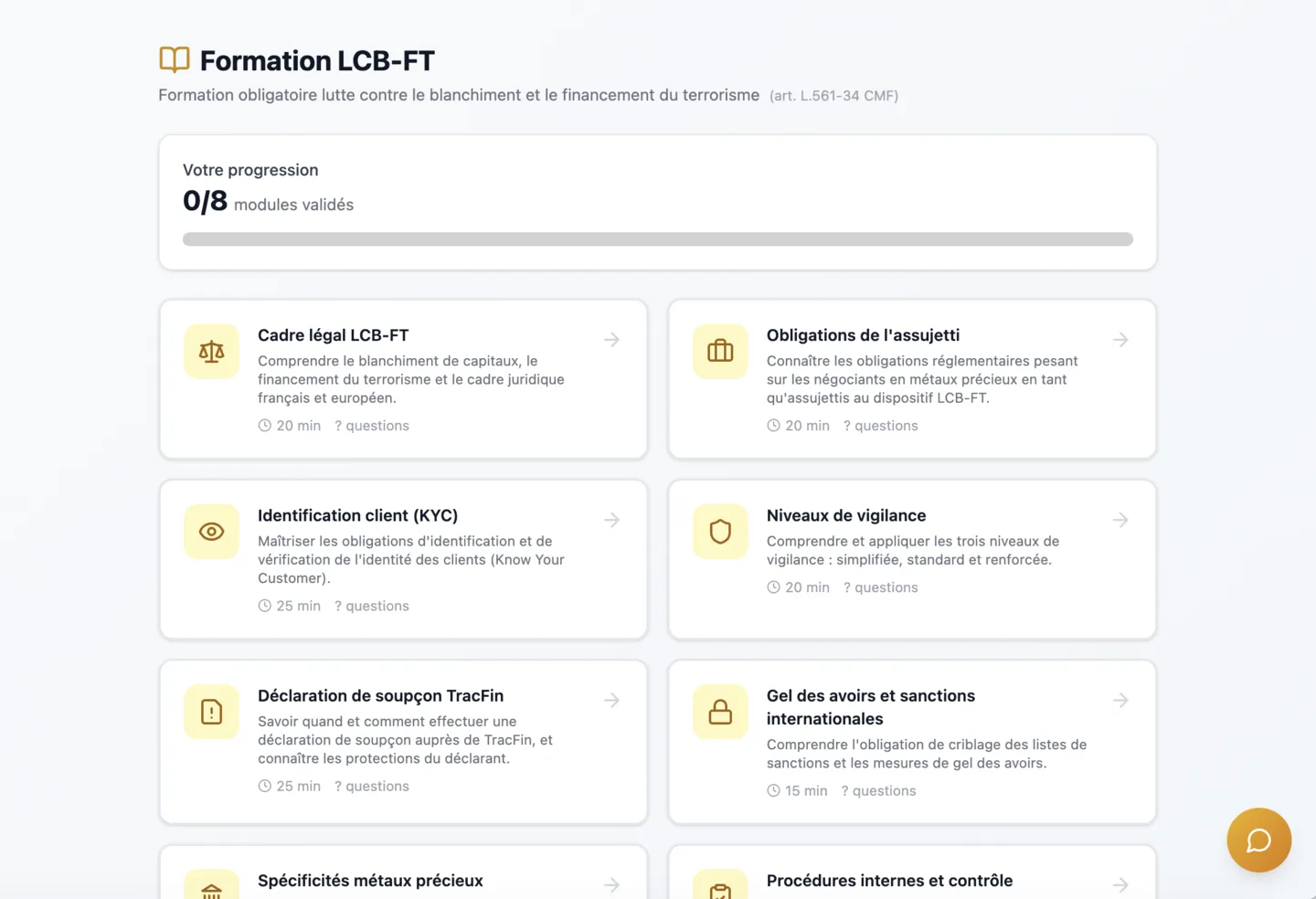Click the description text of Niveaux de vigilance
This screenshot has width=1316, height=899.
[x=913, y=550]
